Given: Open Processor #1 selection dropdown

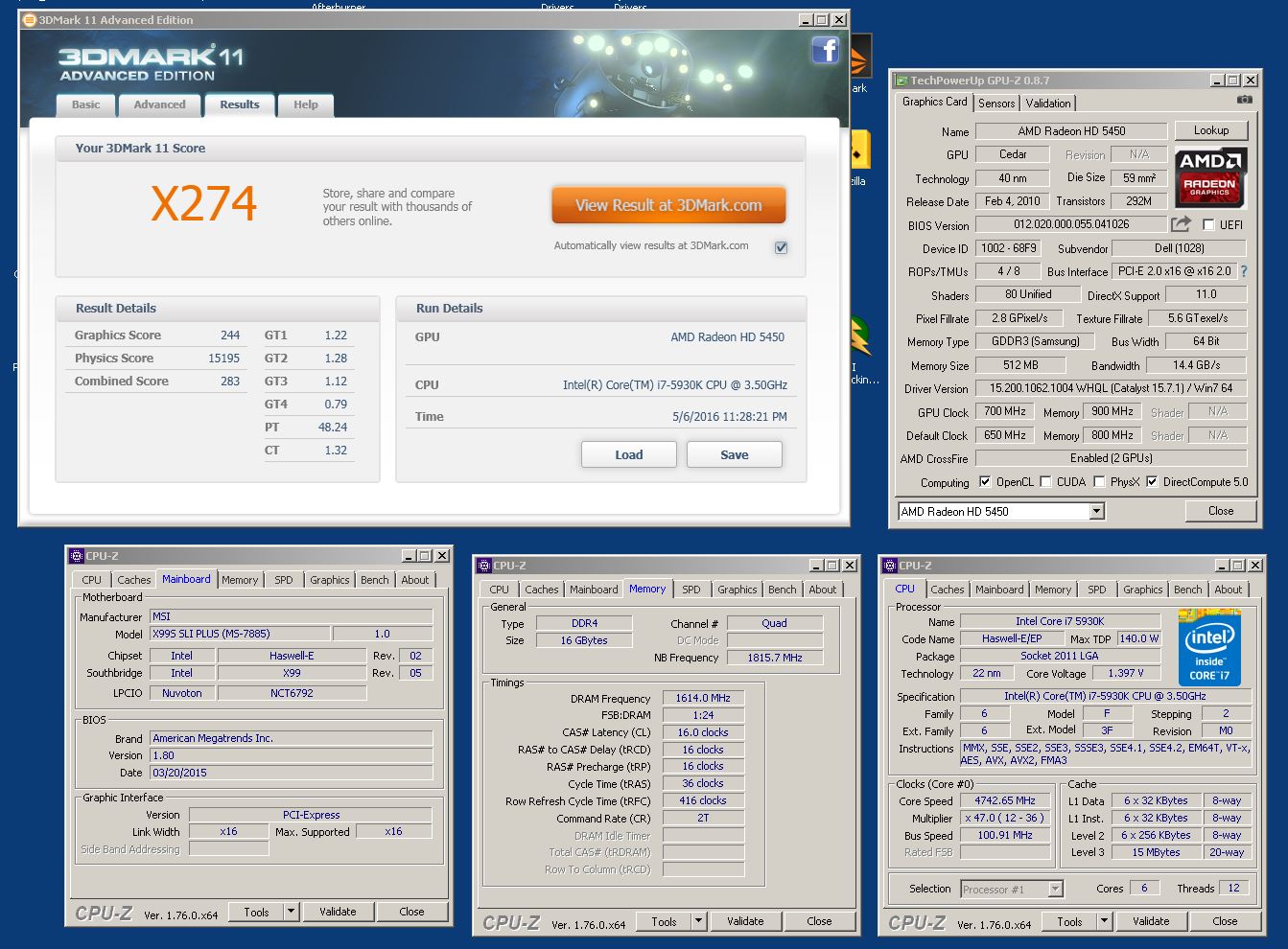Looking at the screenshot, I should 1055,890.
